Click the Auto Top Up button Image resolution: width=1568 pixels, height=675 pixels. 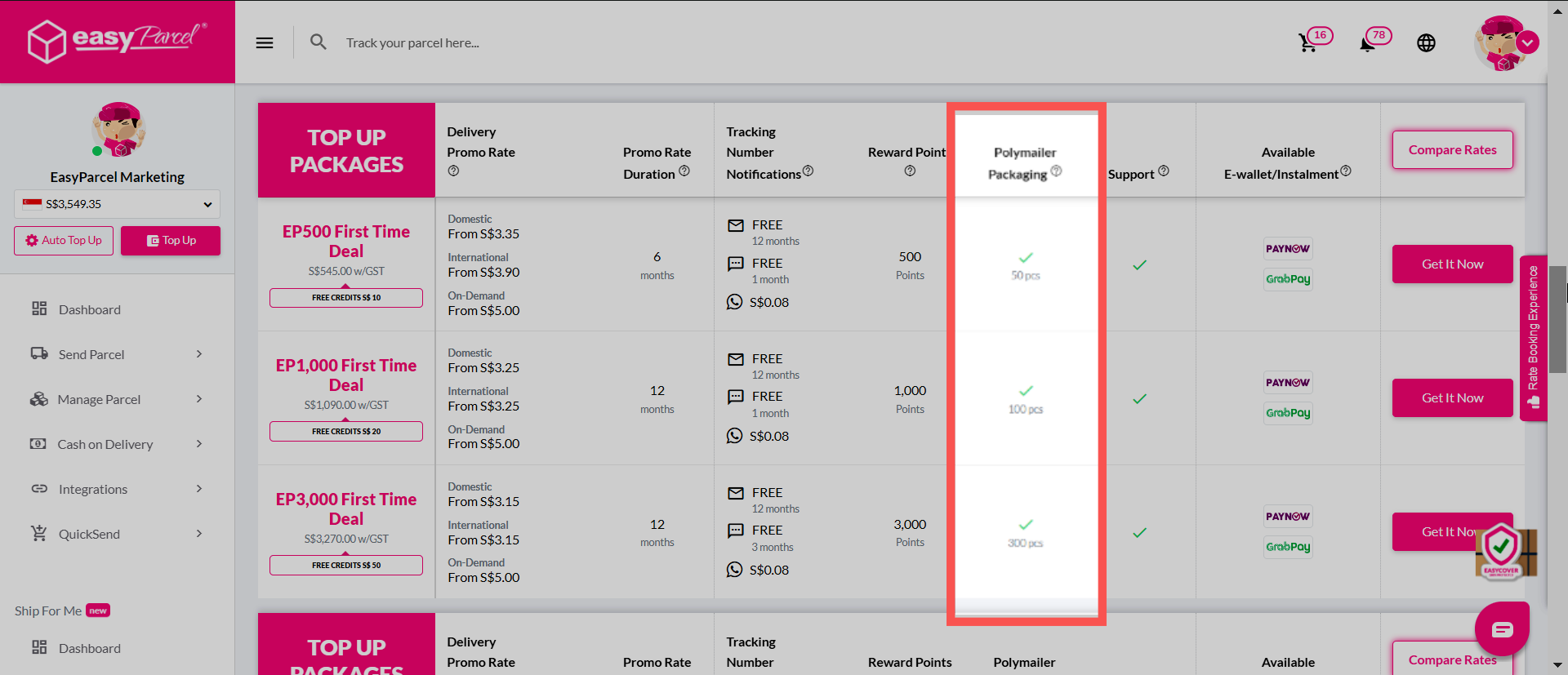pos(64,241)
